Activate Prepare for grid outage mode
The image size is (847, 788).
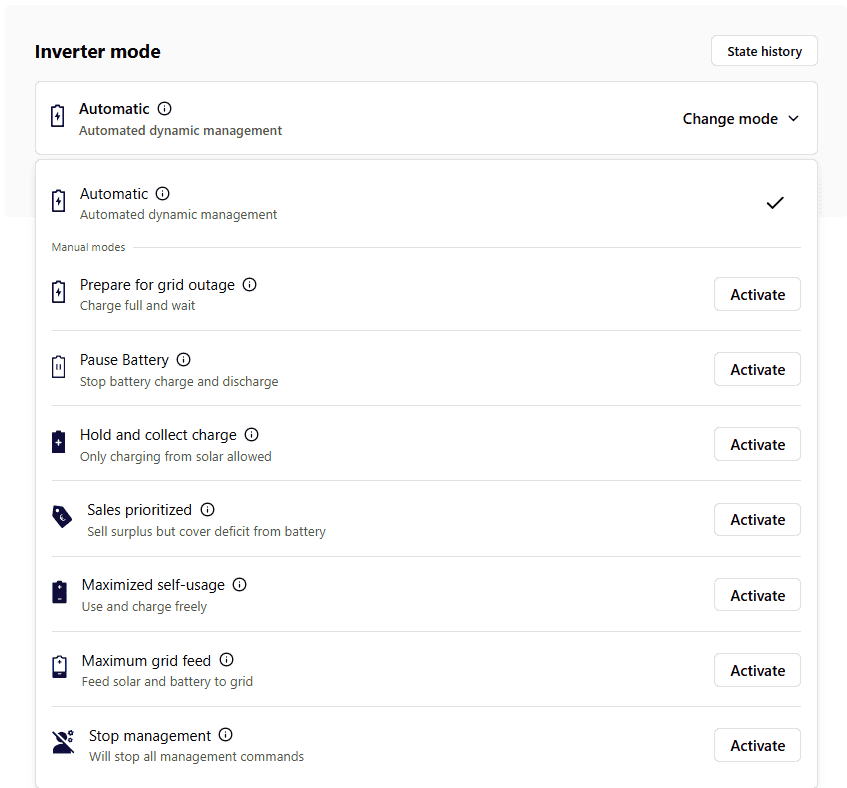(757, 295)
